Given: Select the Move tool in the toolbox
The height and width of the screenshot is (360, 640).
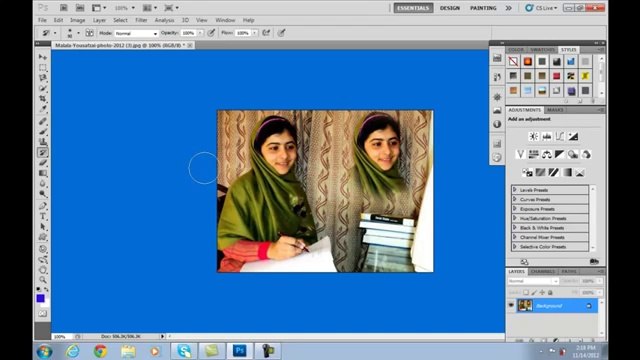Looking at the screenshot, I should [x=43, y=57].
